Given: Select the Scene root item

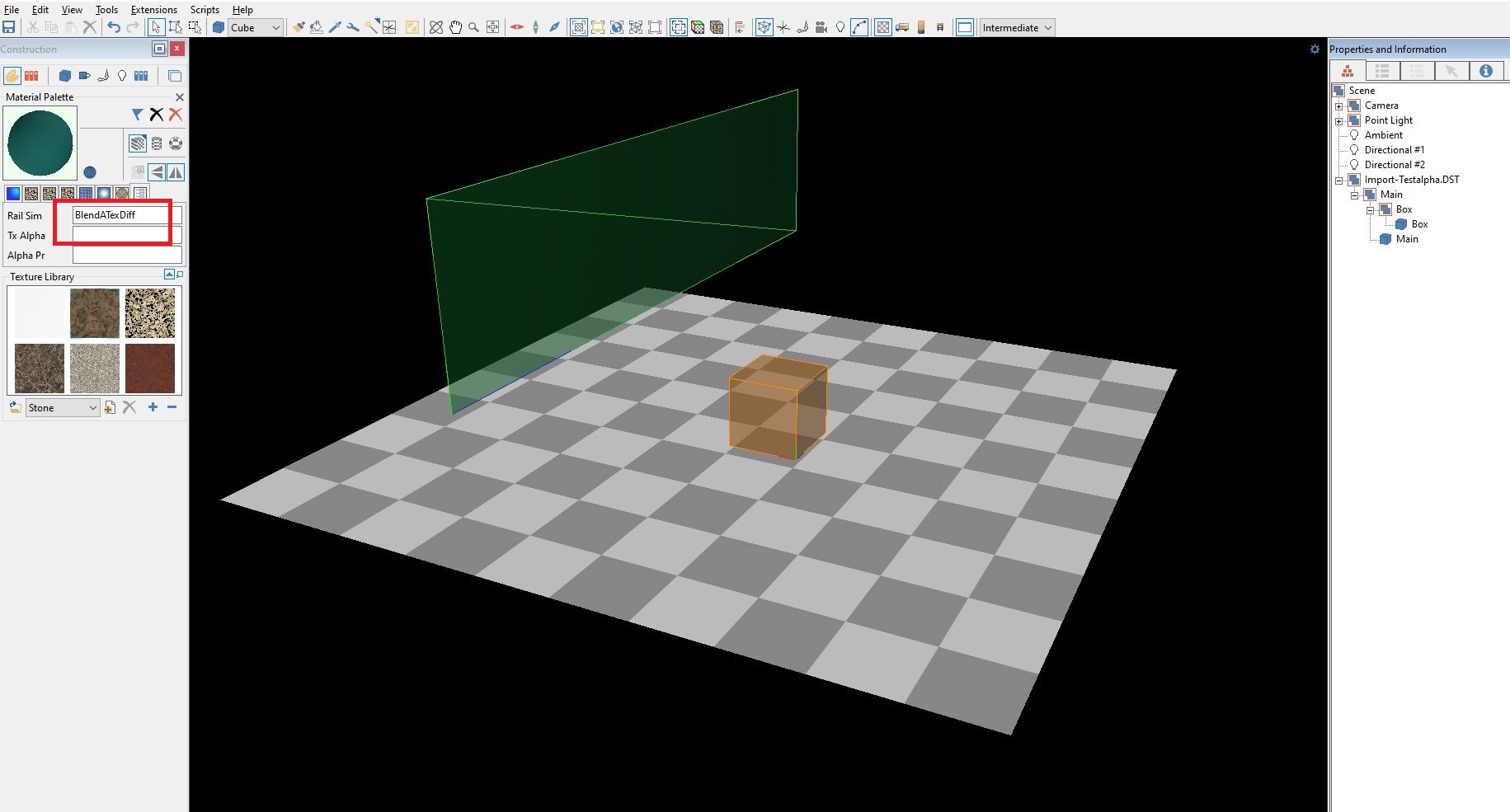Looking at the screenshot, I should [1362, 91].
